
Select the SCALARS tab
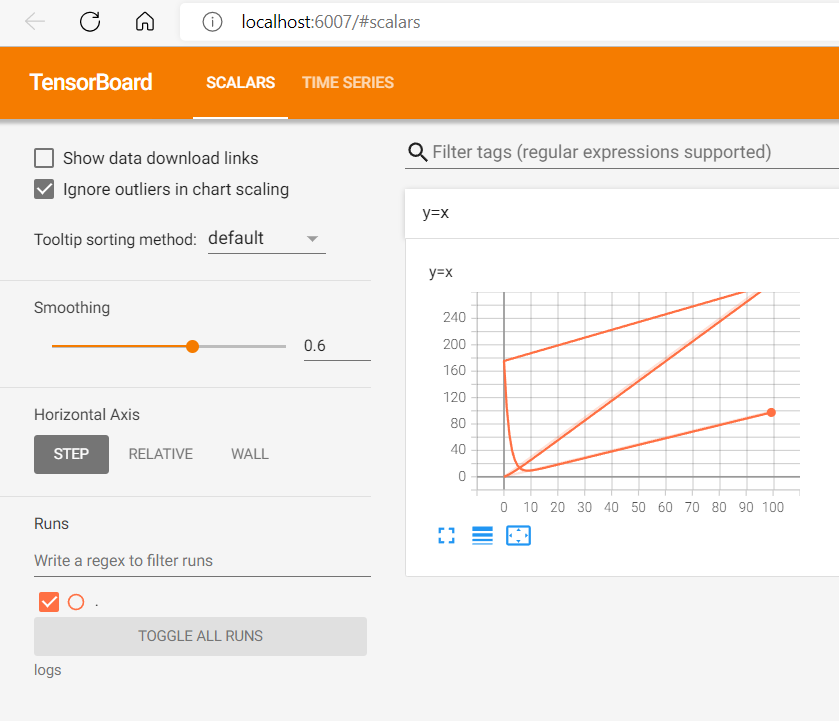pos(240,83)
